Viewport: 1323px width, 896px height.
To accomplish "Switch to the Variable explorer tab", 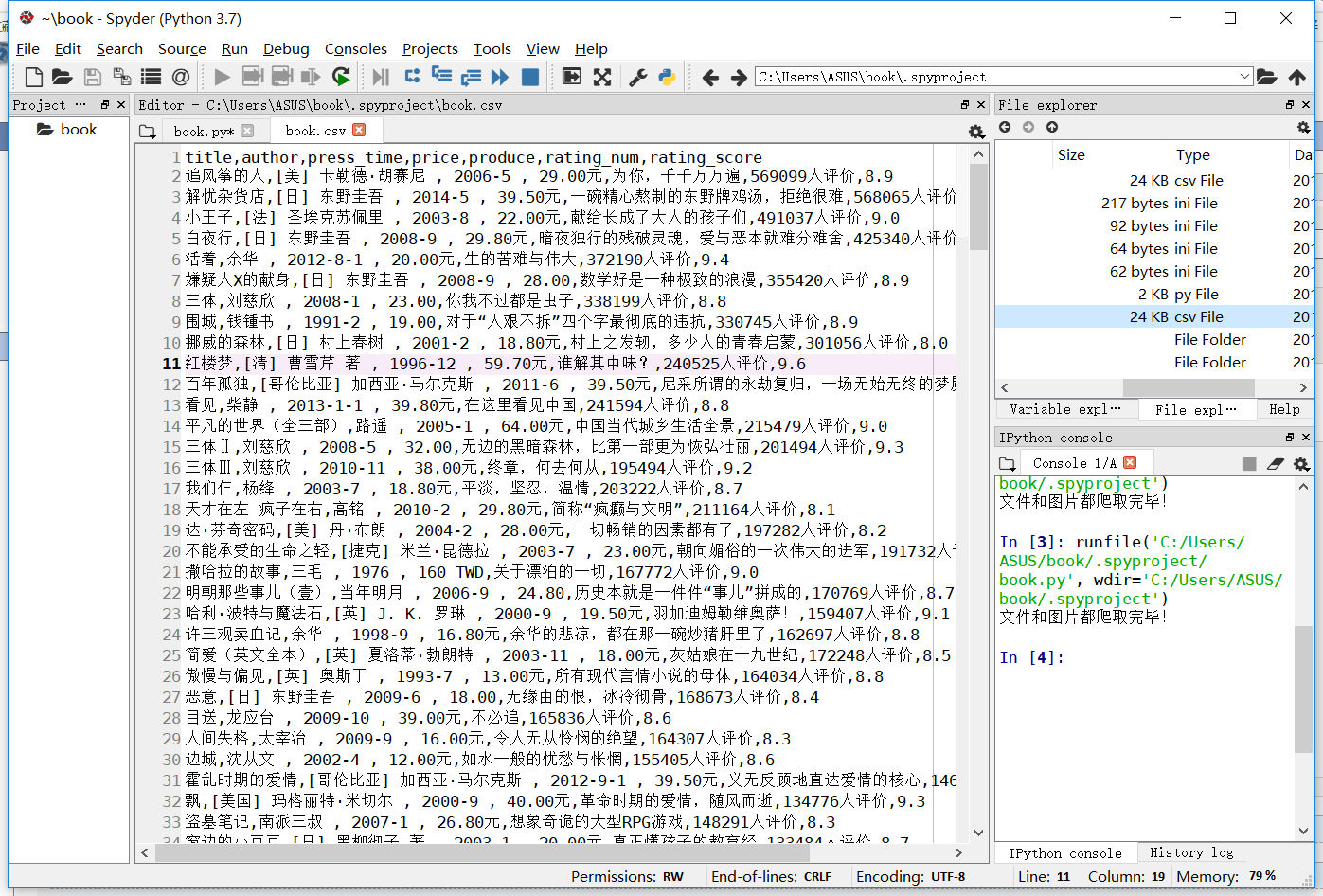I will [x=1064, y=409].
